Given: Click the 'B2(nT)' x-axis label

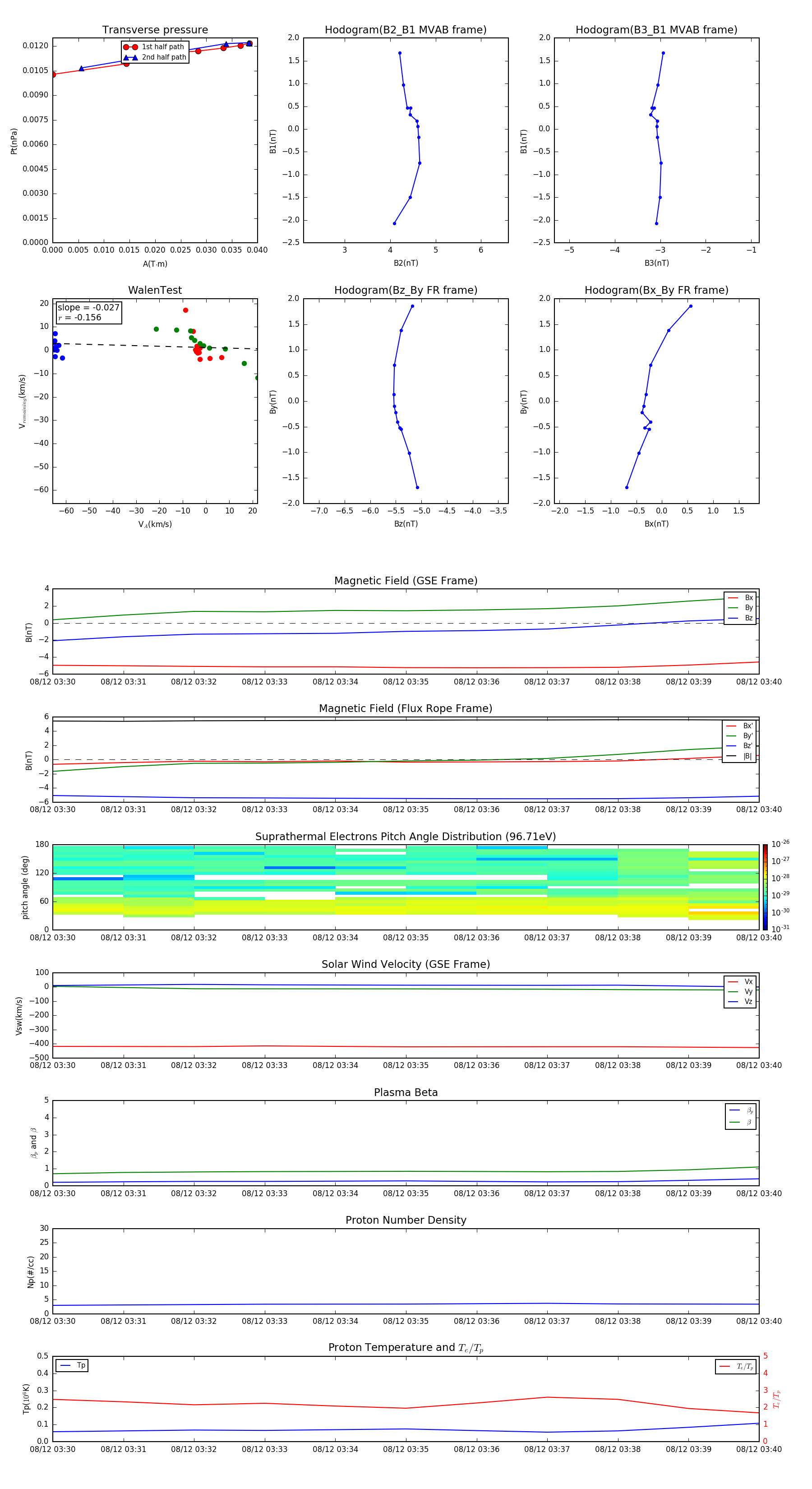Looking at the screenshot, I should [x=406, y=263].
